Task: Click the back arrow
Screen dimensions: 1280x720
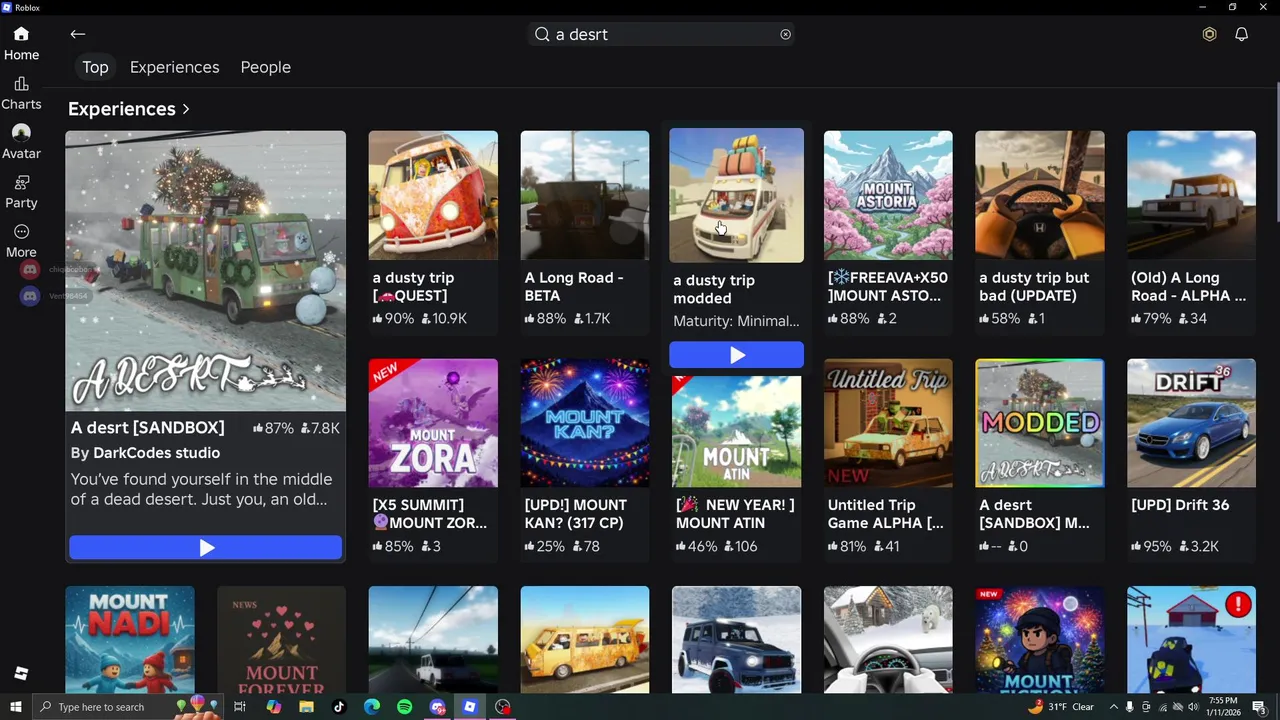Action: [x=78, y=34]
